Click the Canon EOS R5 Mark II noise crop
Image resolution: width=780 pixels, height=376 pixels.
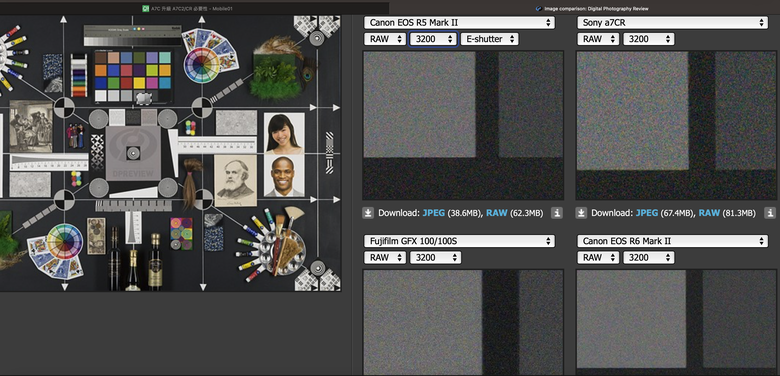463,125
